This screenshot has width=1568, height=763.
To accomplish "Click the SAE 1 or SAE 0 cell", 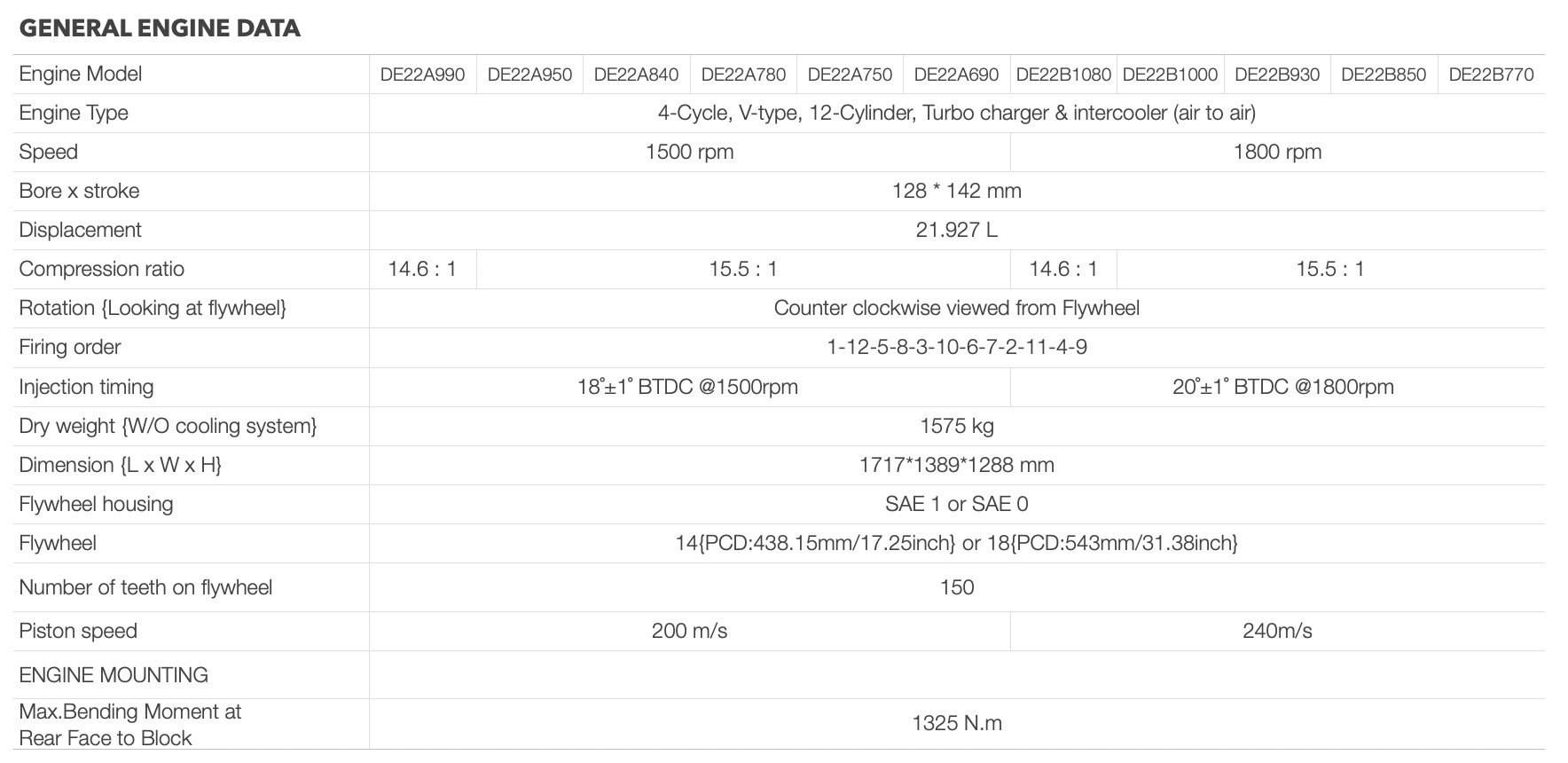I will pyautogui.click(x=956, y=504).
